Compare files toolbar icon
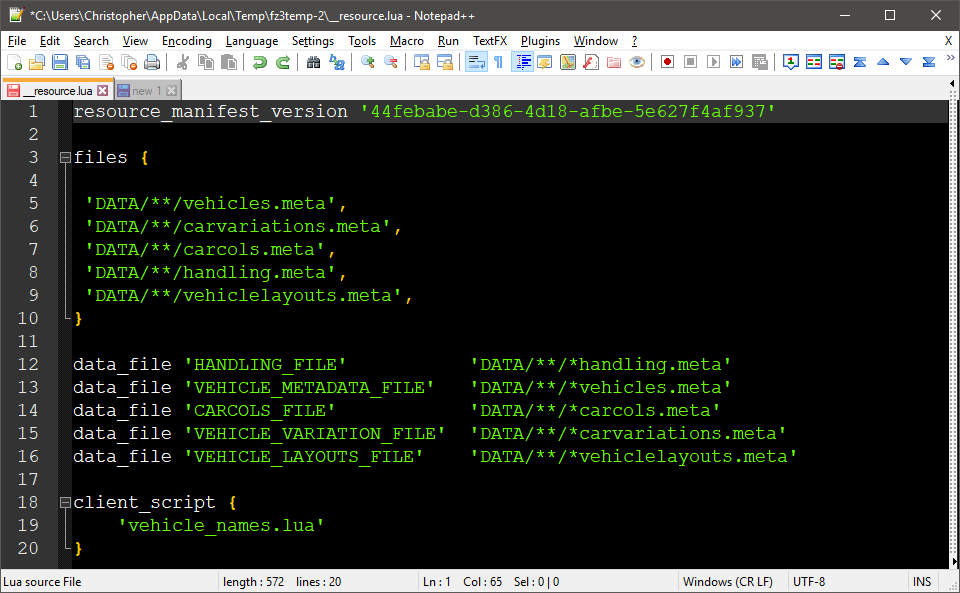The width and height of the screenshot is (960, 593). coord(814,62)
